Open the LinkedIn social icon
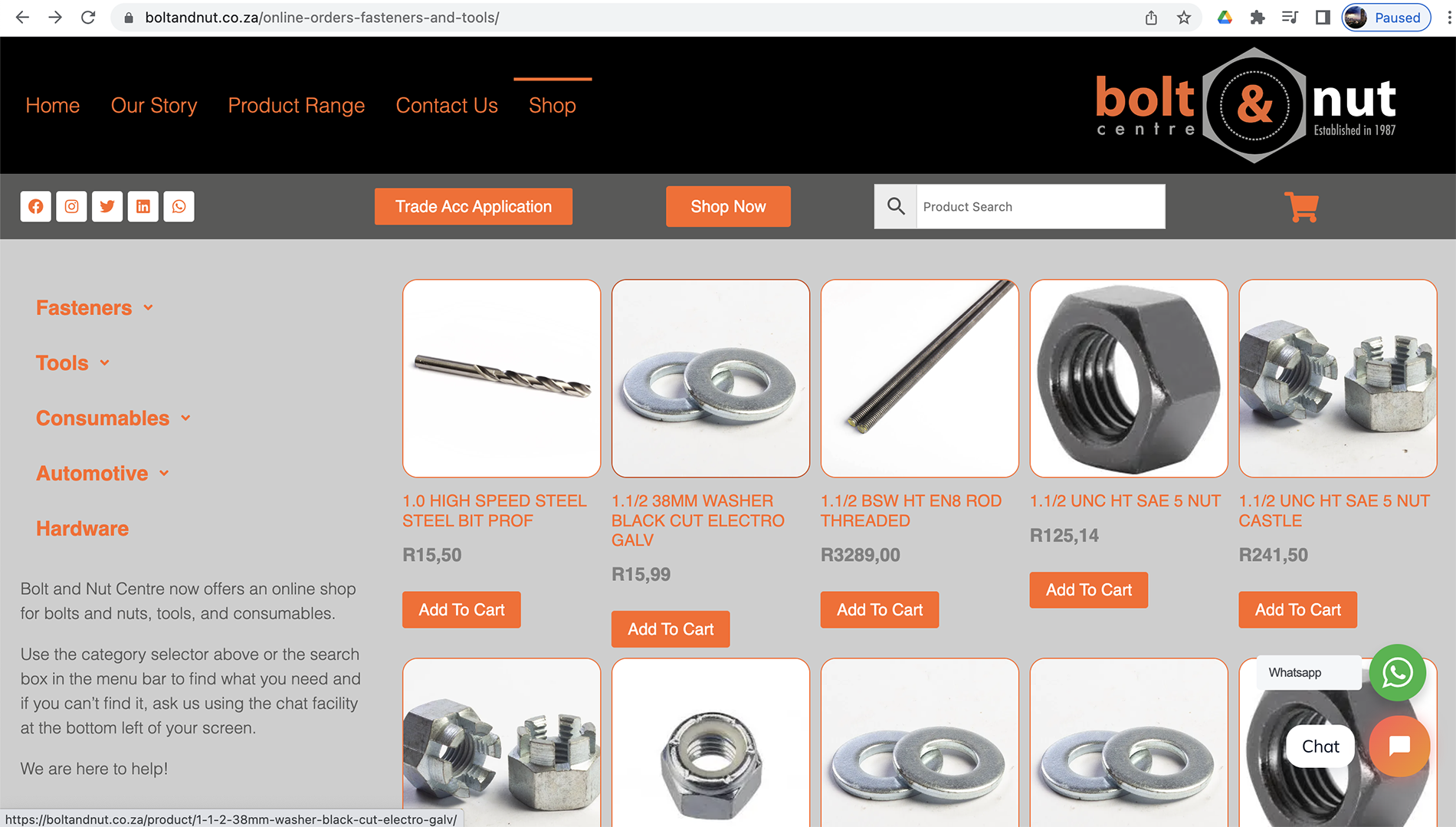This screenshot has height=827, width=1456. [x=143, y=206]
